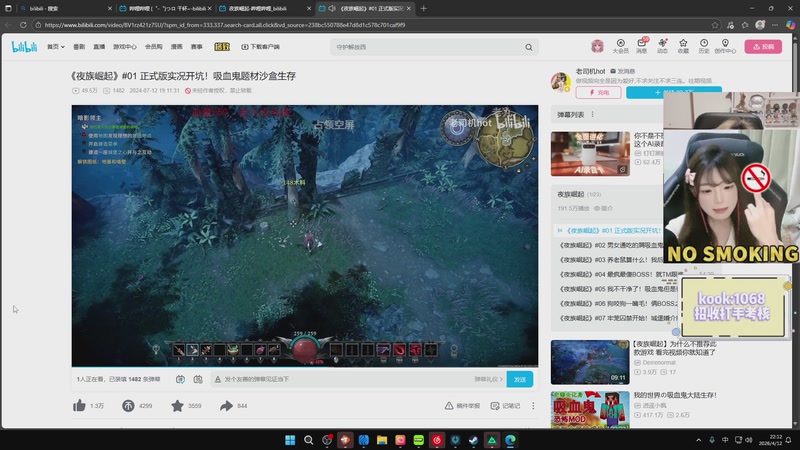The width and height of the screenshot is (800, 450).
Task: Click the blue follow button
Action: pos(673,92)
